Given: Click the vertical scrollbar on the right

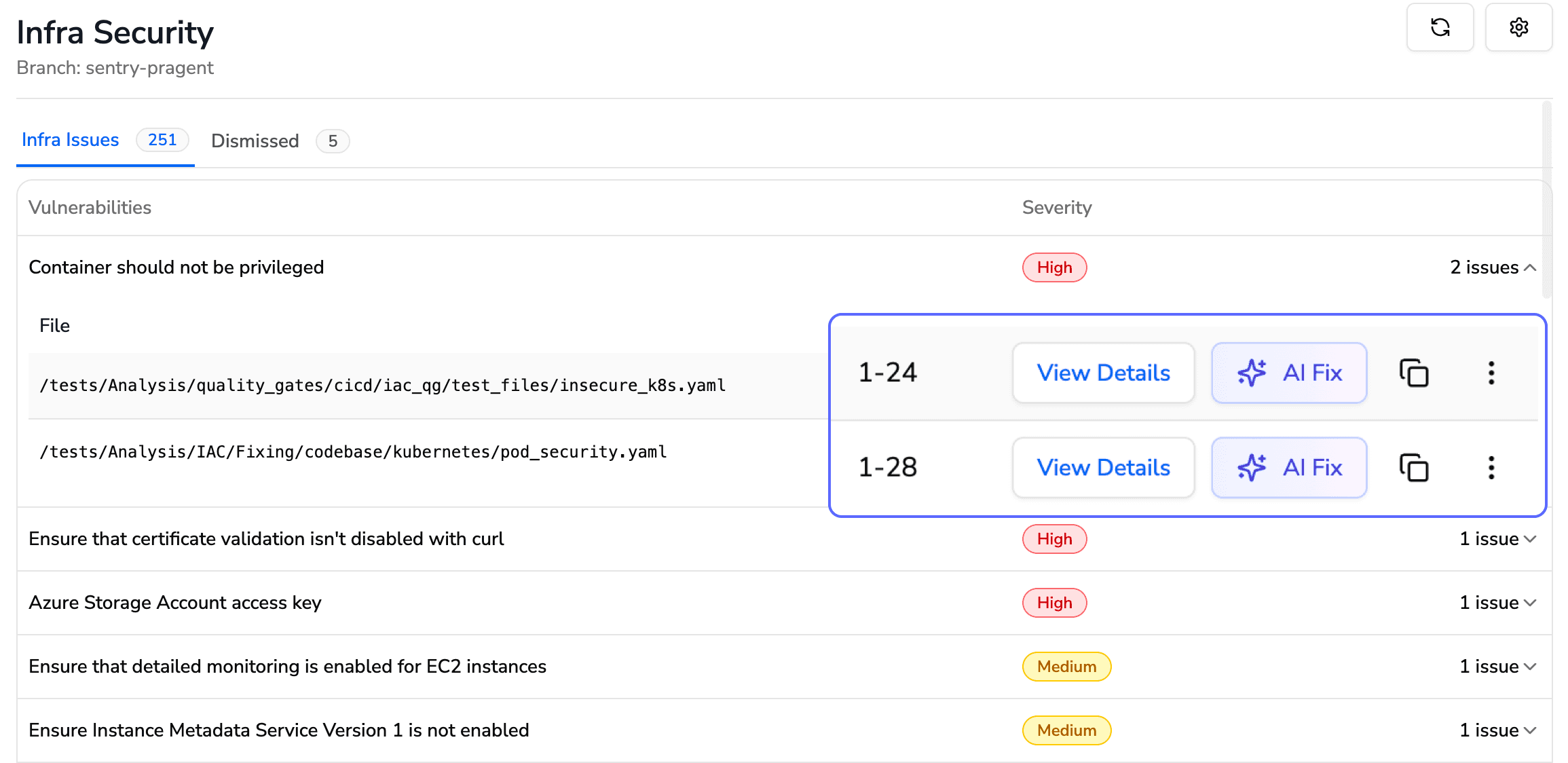Looking at the screenshot, I should tap(1547, 201).
